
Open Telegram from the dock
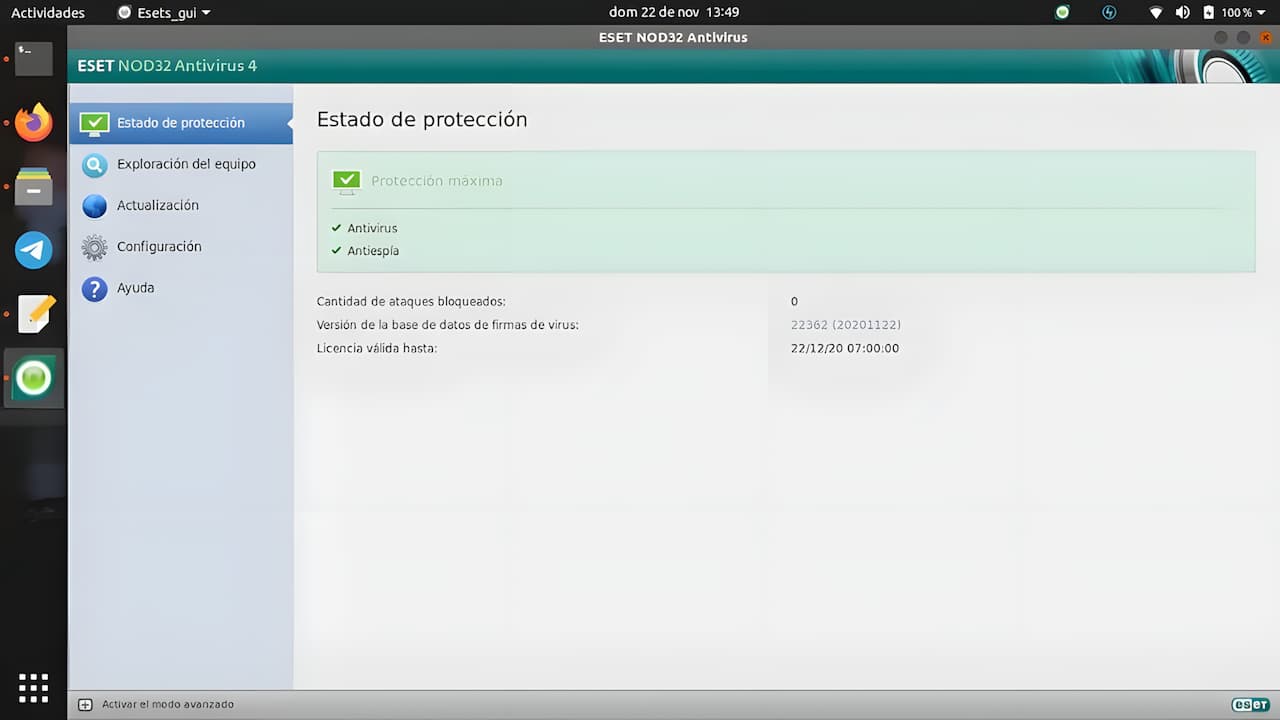(33, 251)
